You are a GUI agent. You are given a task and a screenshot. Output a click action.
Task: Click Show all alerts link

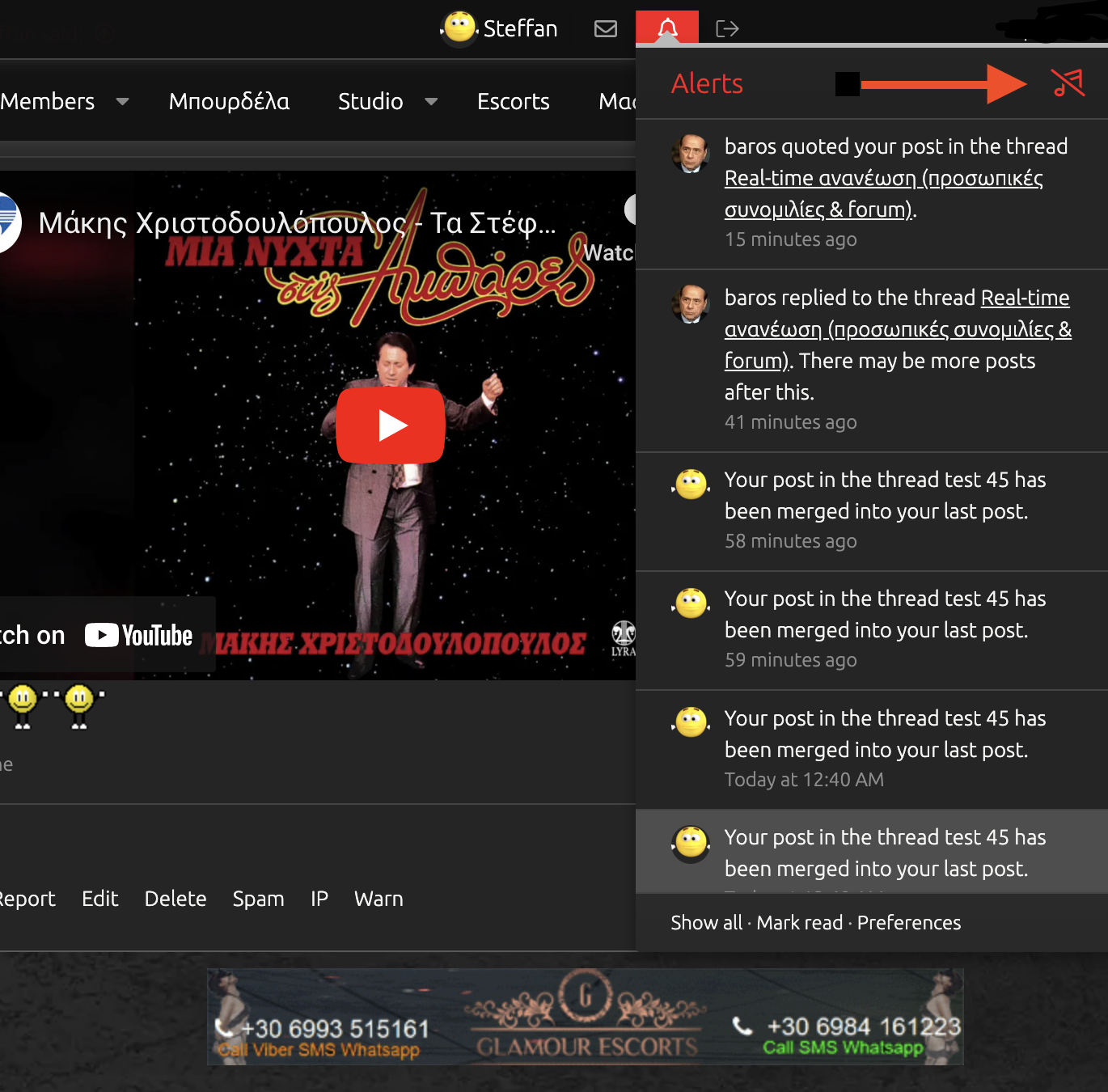point(706,923)
